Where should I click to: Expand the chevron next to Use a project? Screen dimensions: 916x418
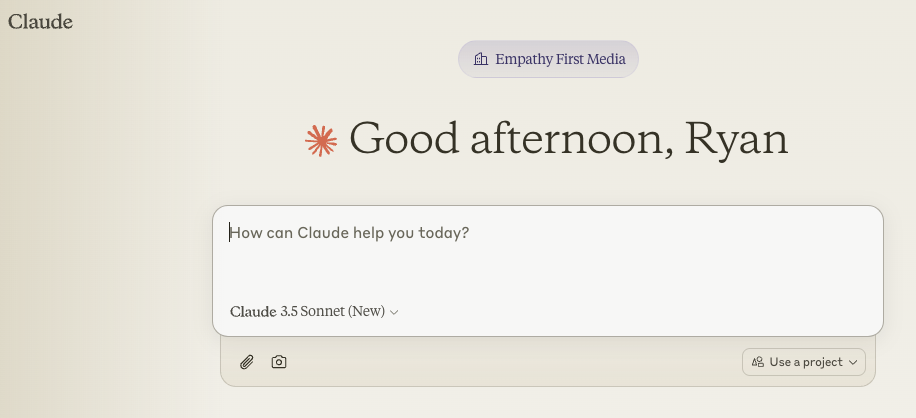pyautogui.click(x=853, y=362)
